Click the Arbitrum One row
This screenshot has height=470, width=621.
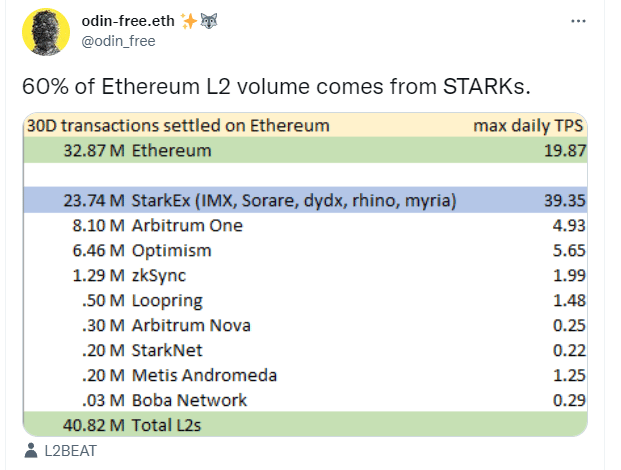(x=304, y=226)
